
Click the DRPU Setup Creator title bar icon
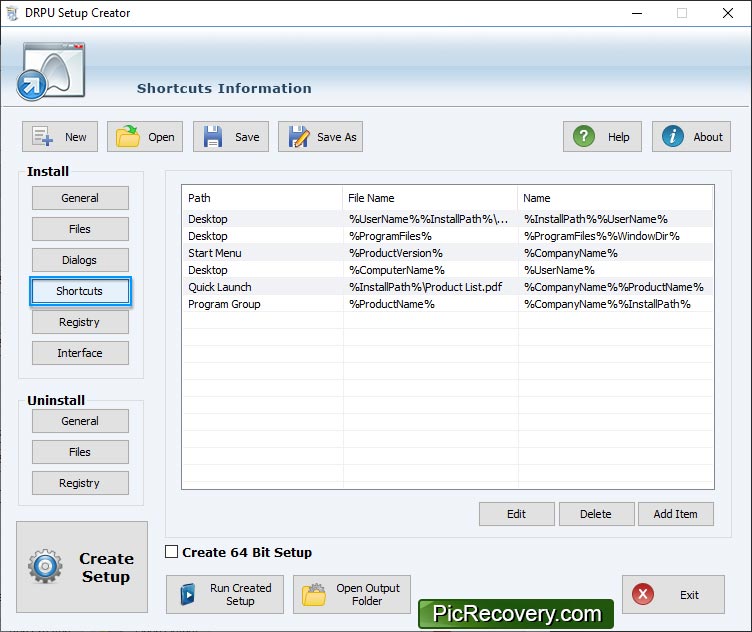[x=12, y=13]
